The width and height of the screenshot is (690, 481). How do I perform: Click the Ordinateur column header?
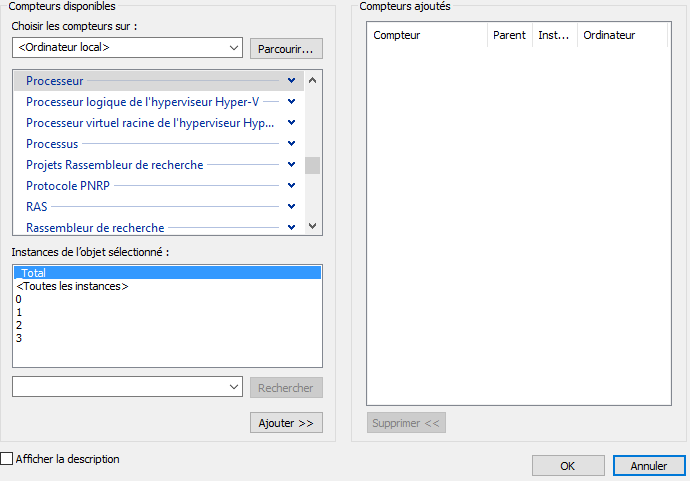coord(620,35)
